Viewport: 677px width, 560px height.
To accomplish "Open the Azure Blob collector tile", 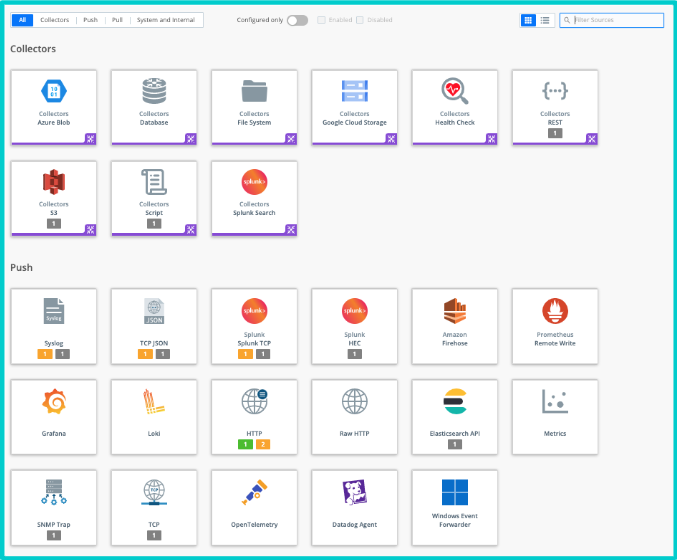I will (x=54, y=108).
